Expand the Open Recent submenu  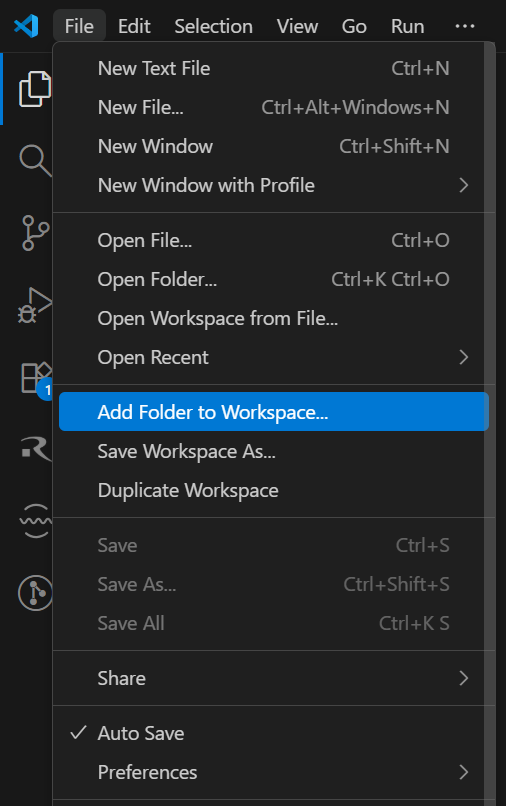[x=274, y=357]
